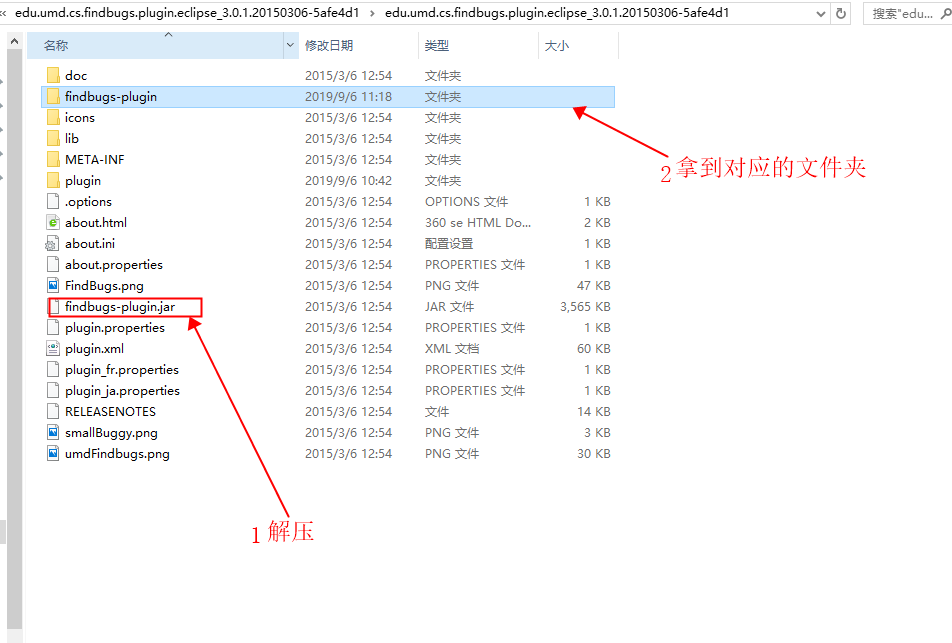Click the about.ini settings file icon

tap(52, 243)
